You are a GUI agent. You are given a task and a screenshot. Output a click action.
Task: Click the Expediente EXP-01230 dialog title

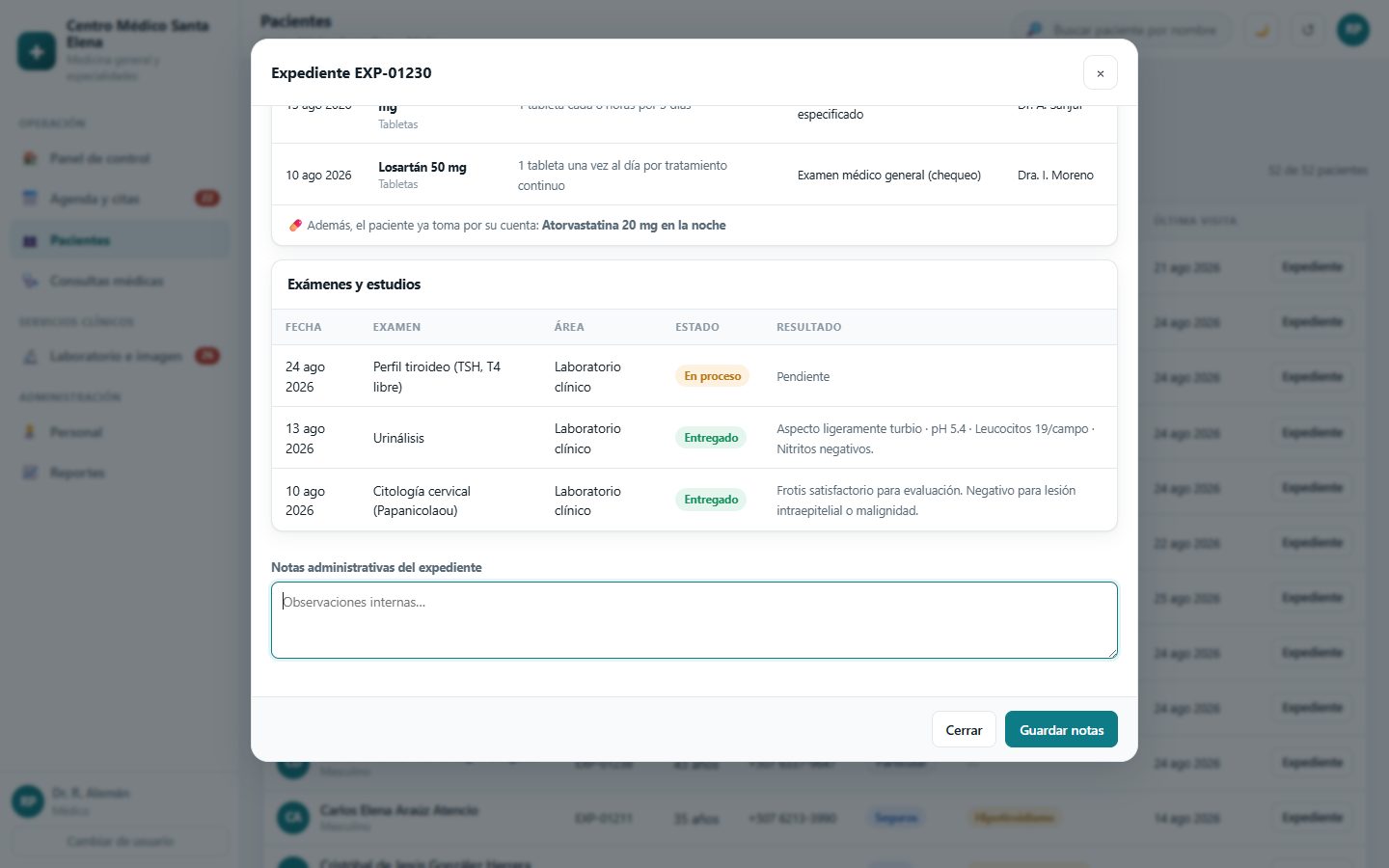pos(351,73)
